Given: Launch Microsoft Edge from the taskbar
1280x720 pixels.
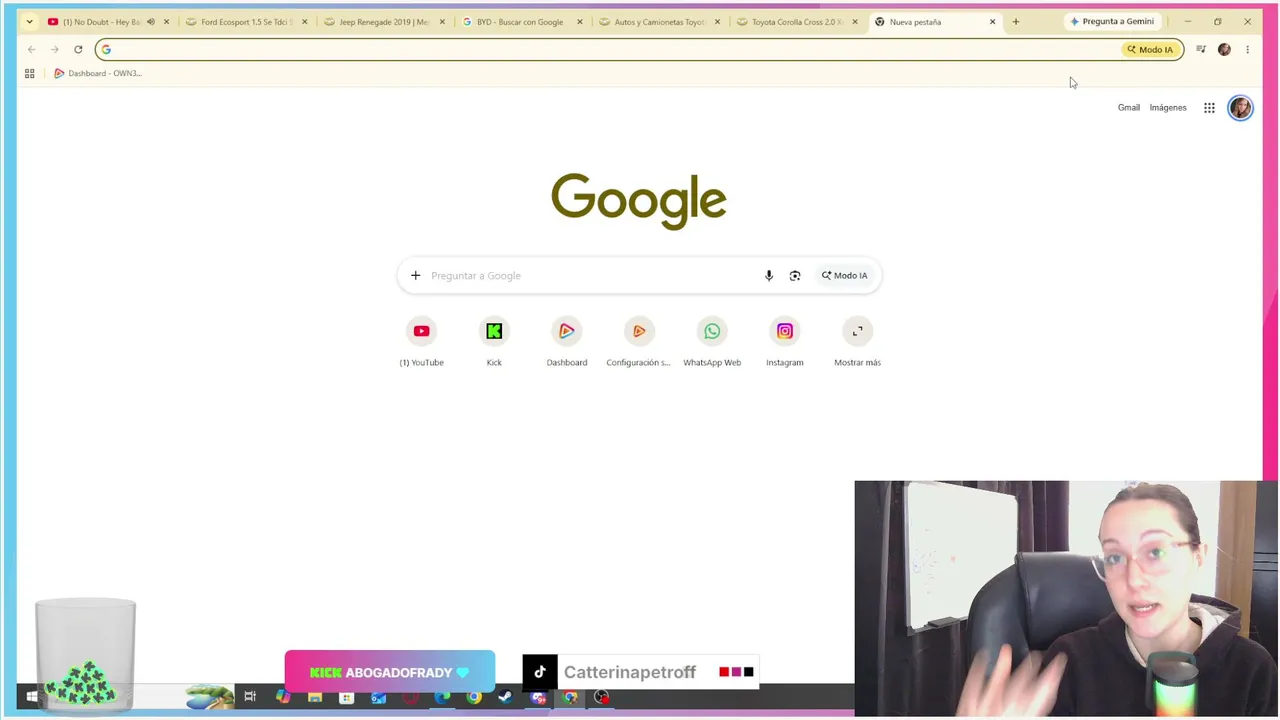Looking at the screenshot, I should click(442, 697).
